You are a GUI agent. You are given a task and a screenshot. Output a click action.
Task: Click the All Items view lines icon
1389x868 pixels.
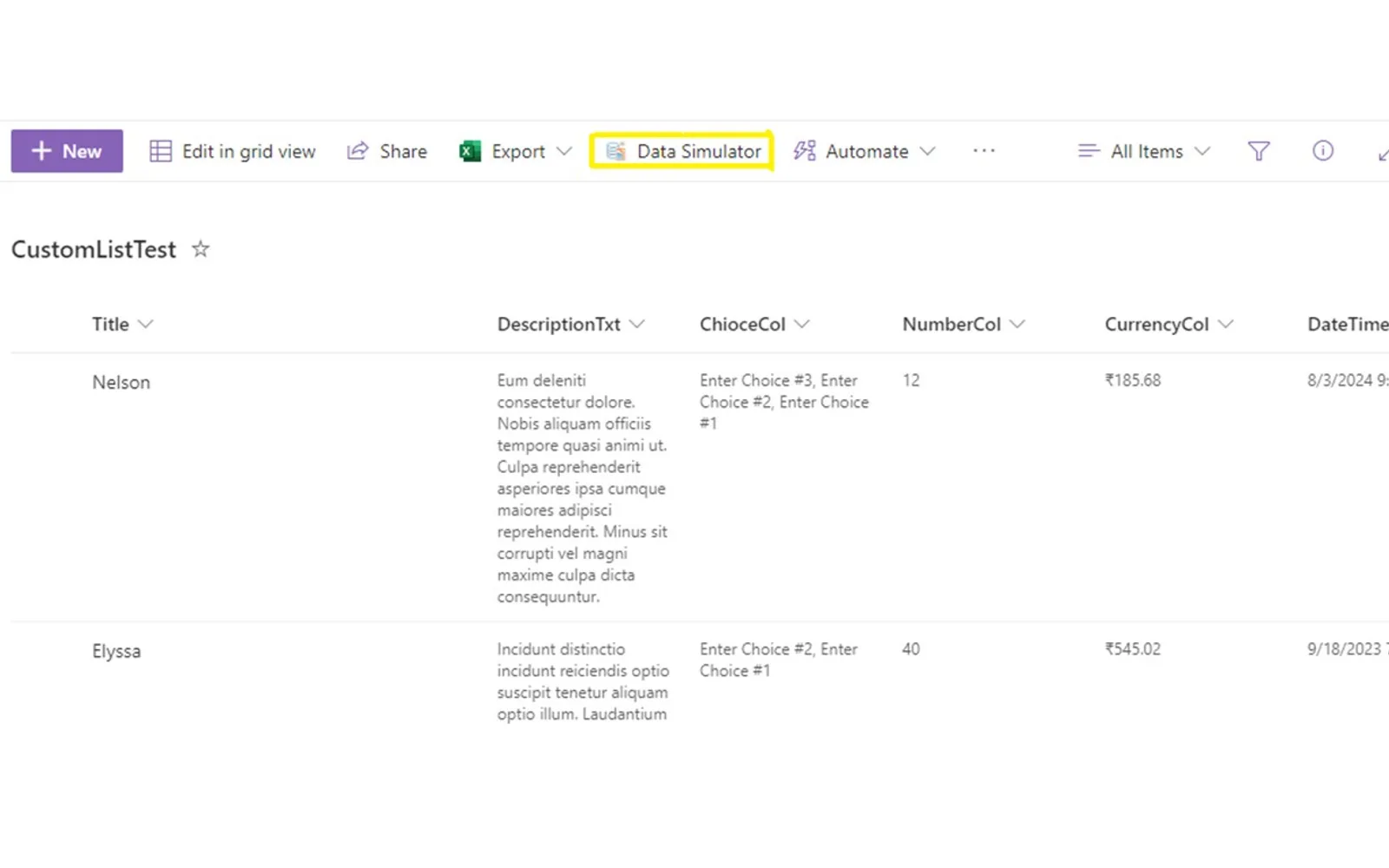[x=1089, y=151]
